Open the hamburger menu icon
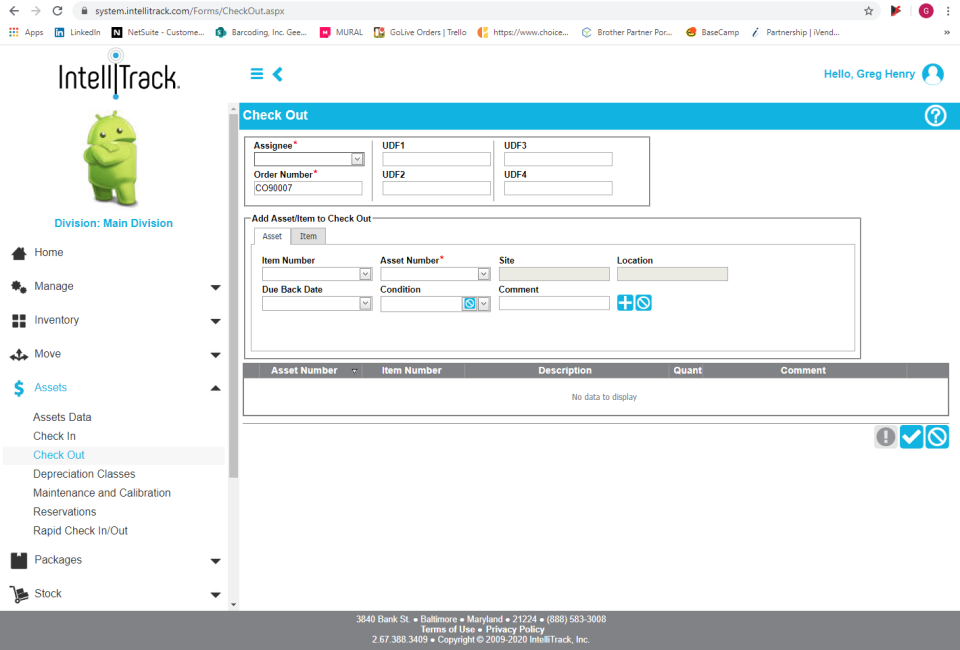This screenshot has height=650, width=960. (257, 74)
